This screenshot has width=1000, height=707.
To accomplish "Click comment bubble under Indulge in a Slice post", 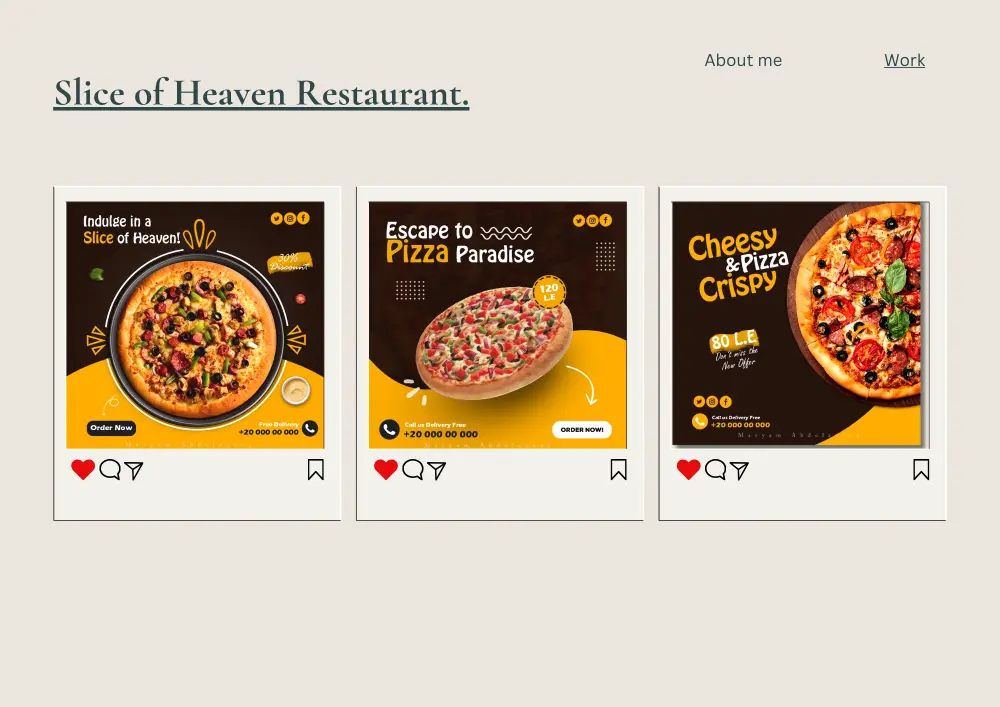I will pos(110,469).
